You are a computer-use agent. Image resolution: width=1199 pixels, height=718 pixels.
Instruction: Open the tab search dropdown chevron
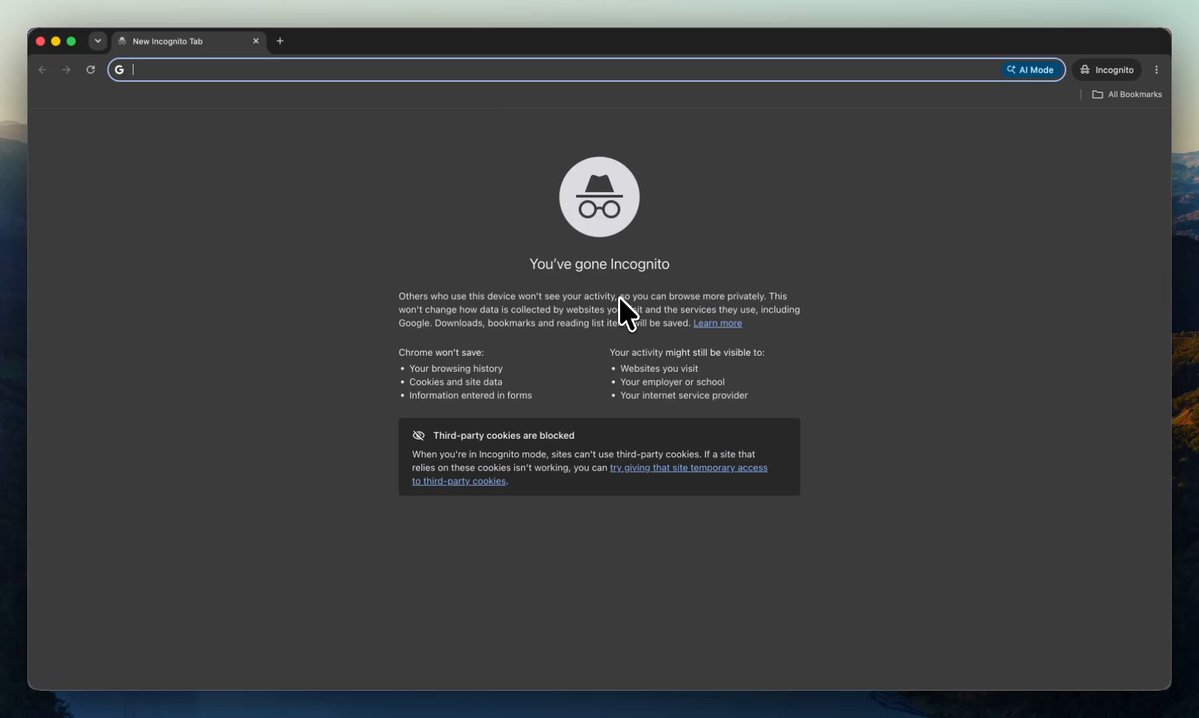pos(98,41)
